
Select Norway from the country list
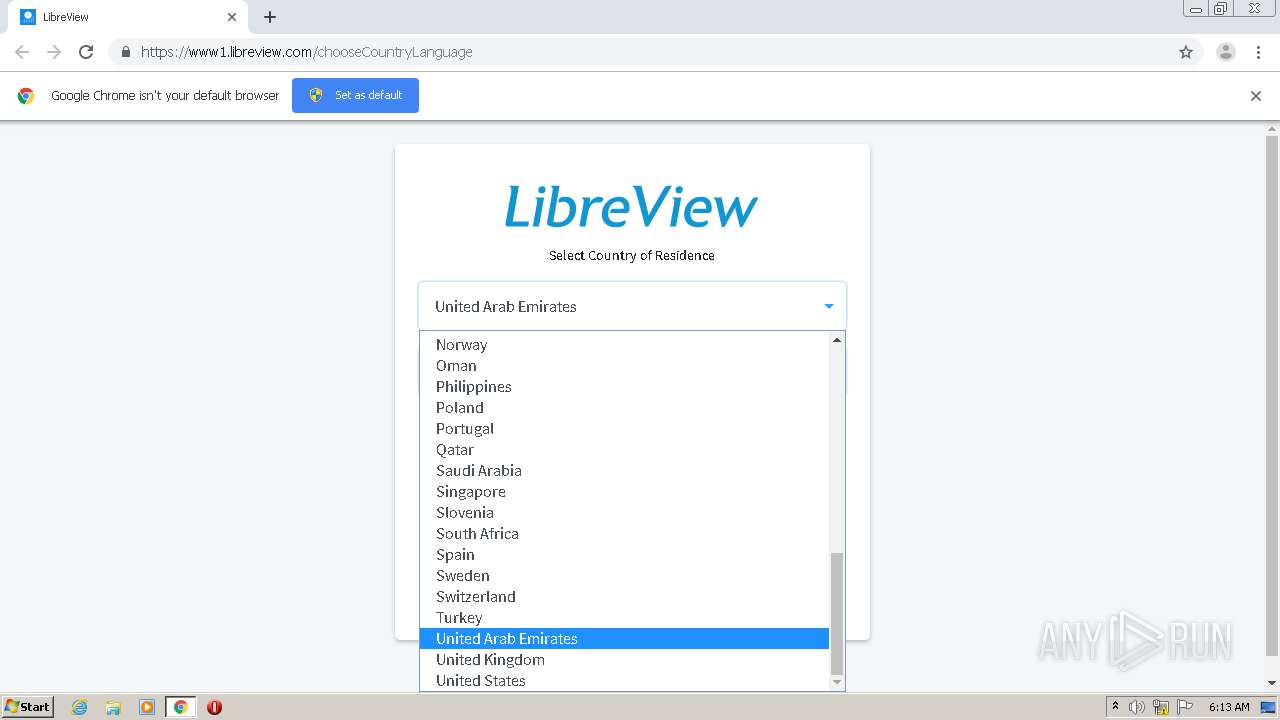(624, 345)
